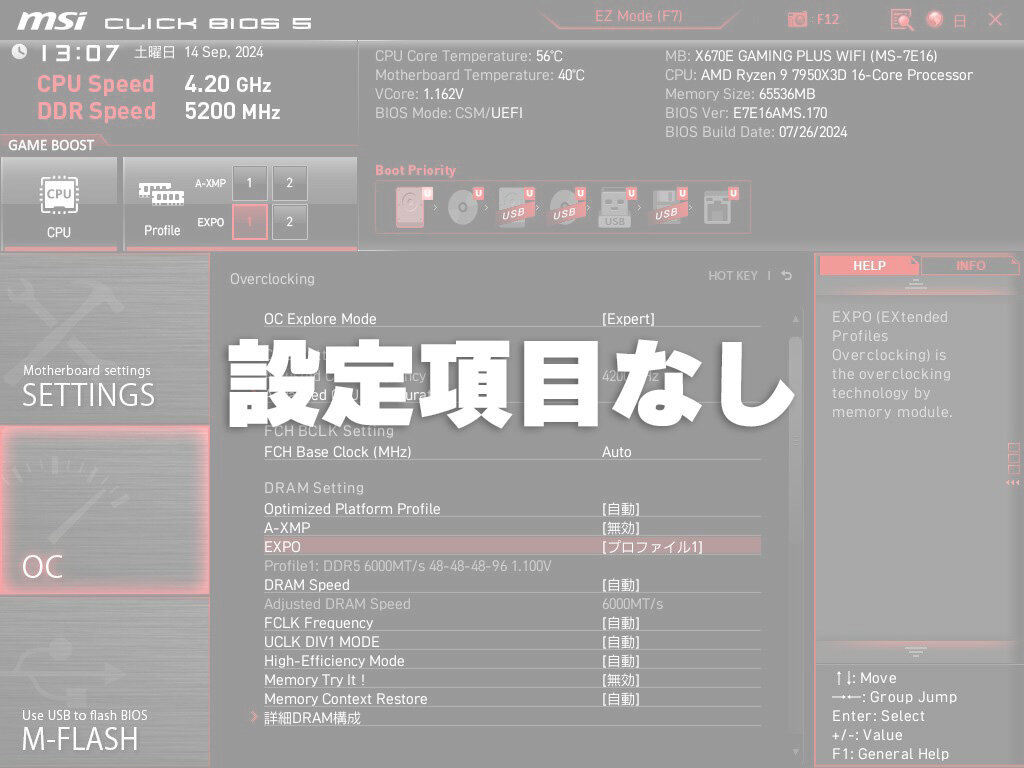Image resolution: width=1024 pixels, height=768 pixels.
Task: Close the BIOS with X icon
Action: 995,20
